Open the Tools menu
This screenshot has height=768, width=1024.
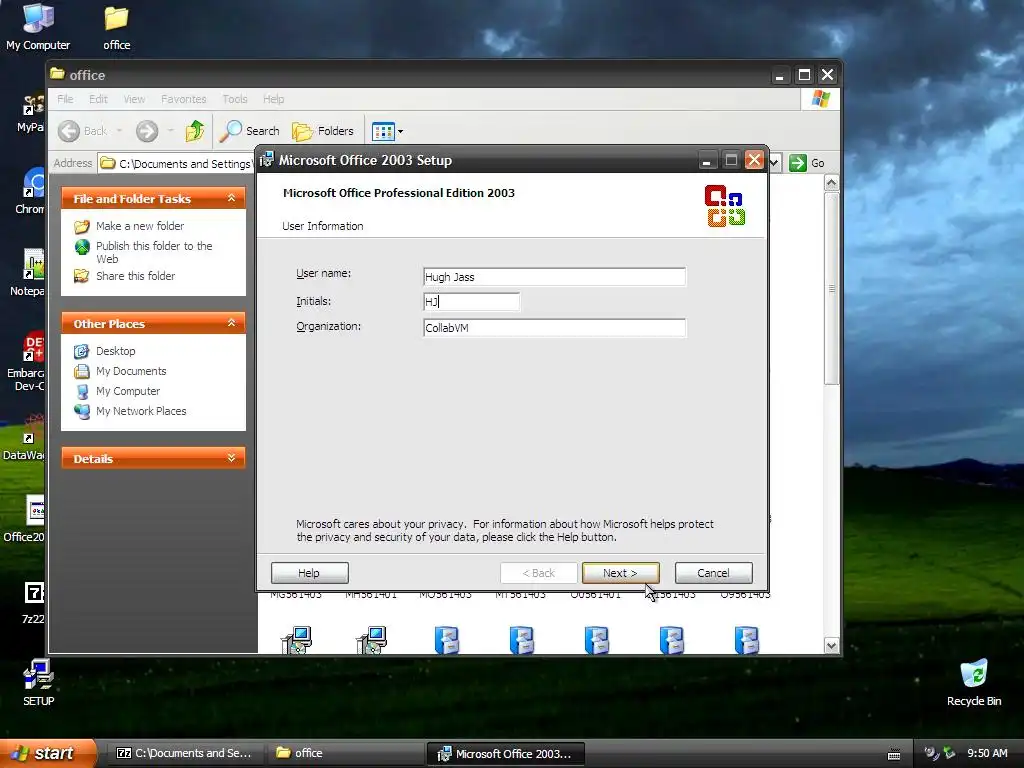click(x=234, y=99)
